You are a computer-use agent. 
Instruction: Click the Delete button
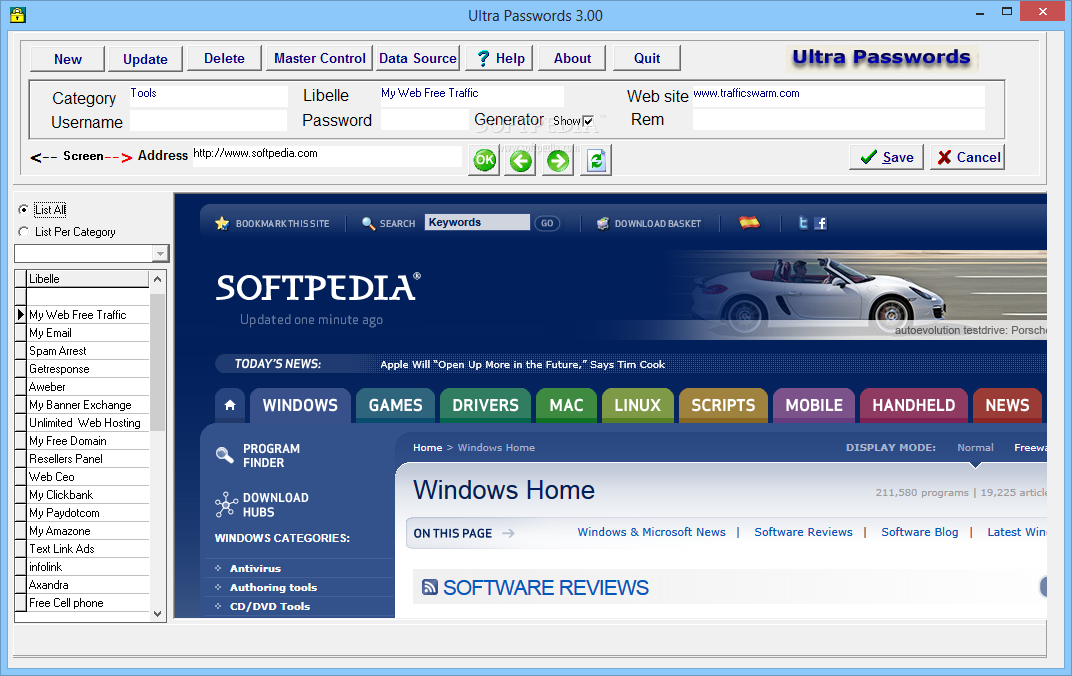click(224, 58)
